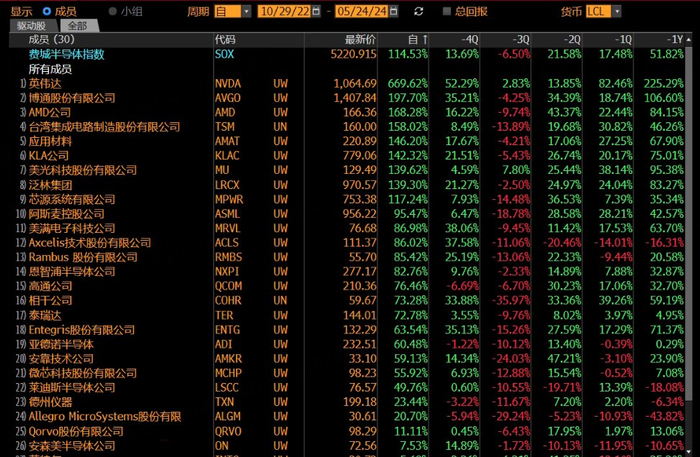Click the LRCX ticker code

[227, 185]
